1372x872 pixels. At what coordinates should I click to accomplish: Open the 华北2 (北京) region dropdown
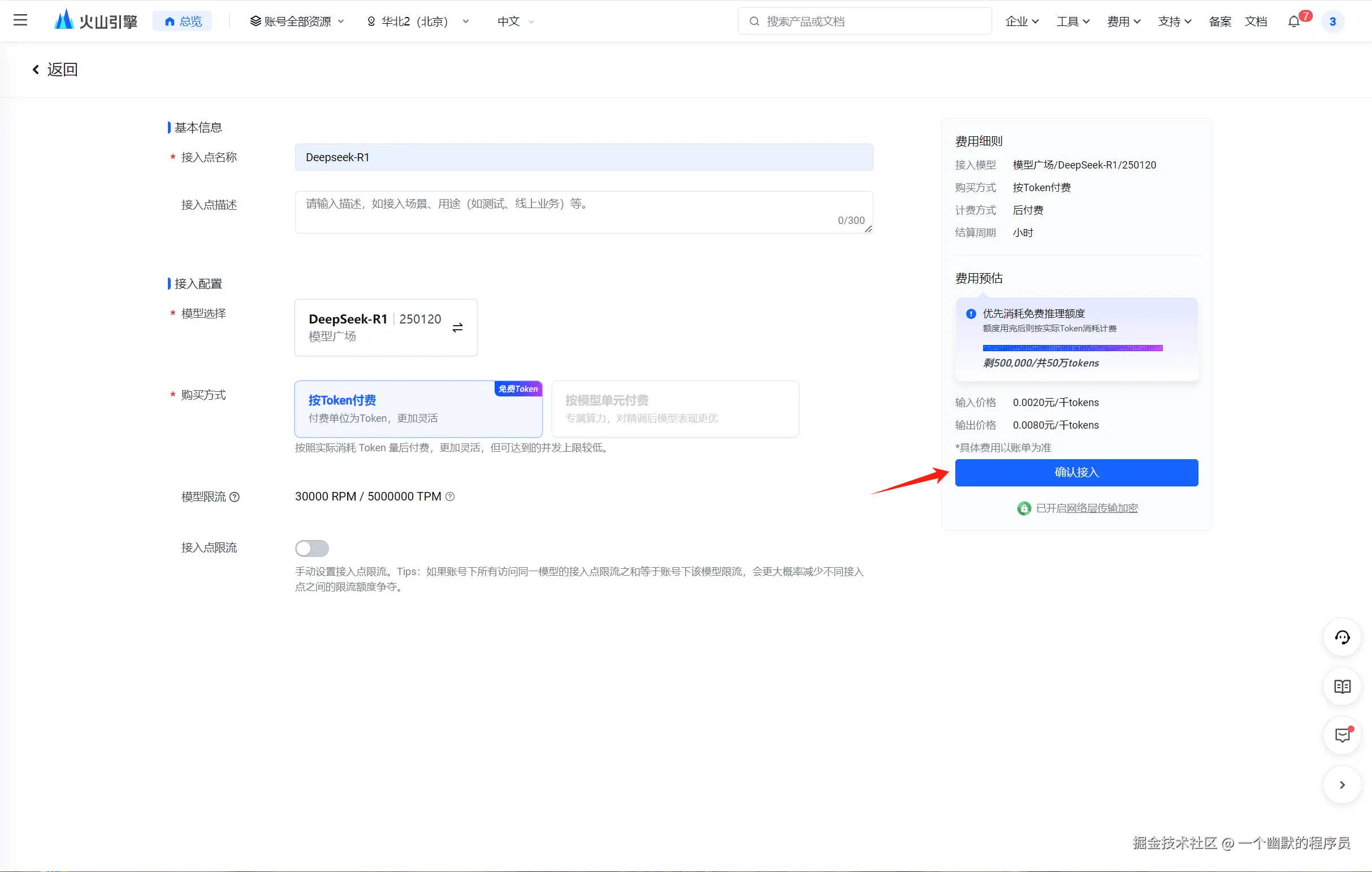(x=418, y=21)
